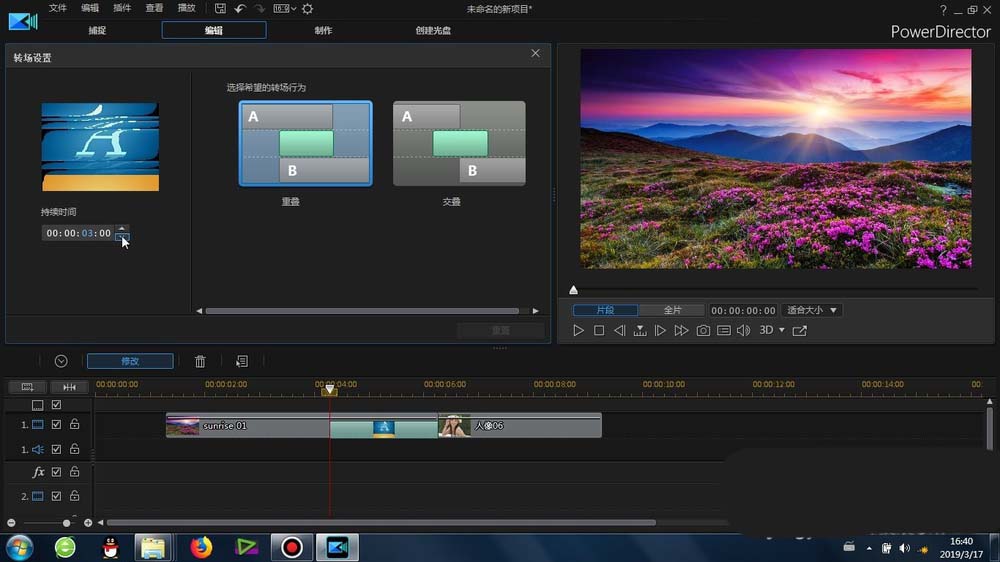
Task: Toggle video track 1 enable checkbox
Action: pyautogui.click(x=56, y=424)
